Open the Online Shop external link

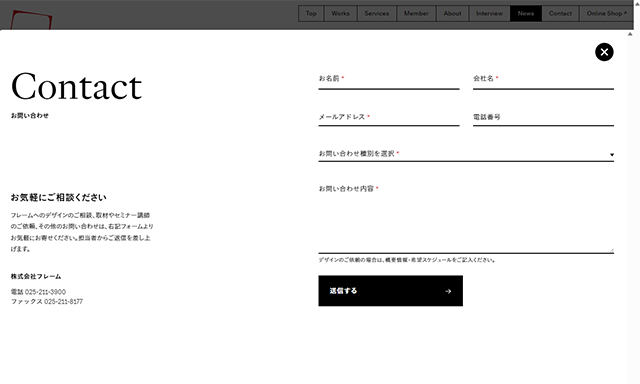tap(606, 13)
